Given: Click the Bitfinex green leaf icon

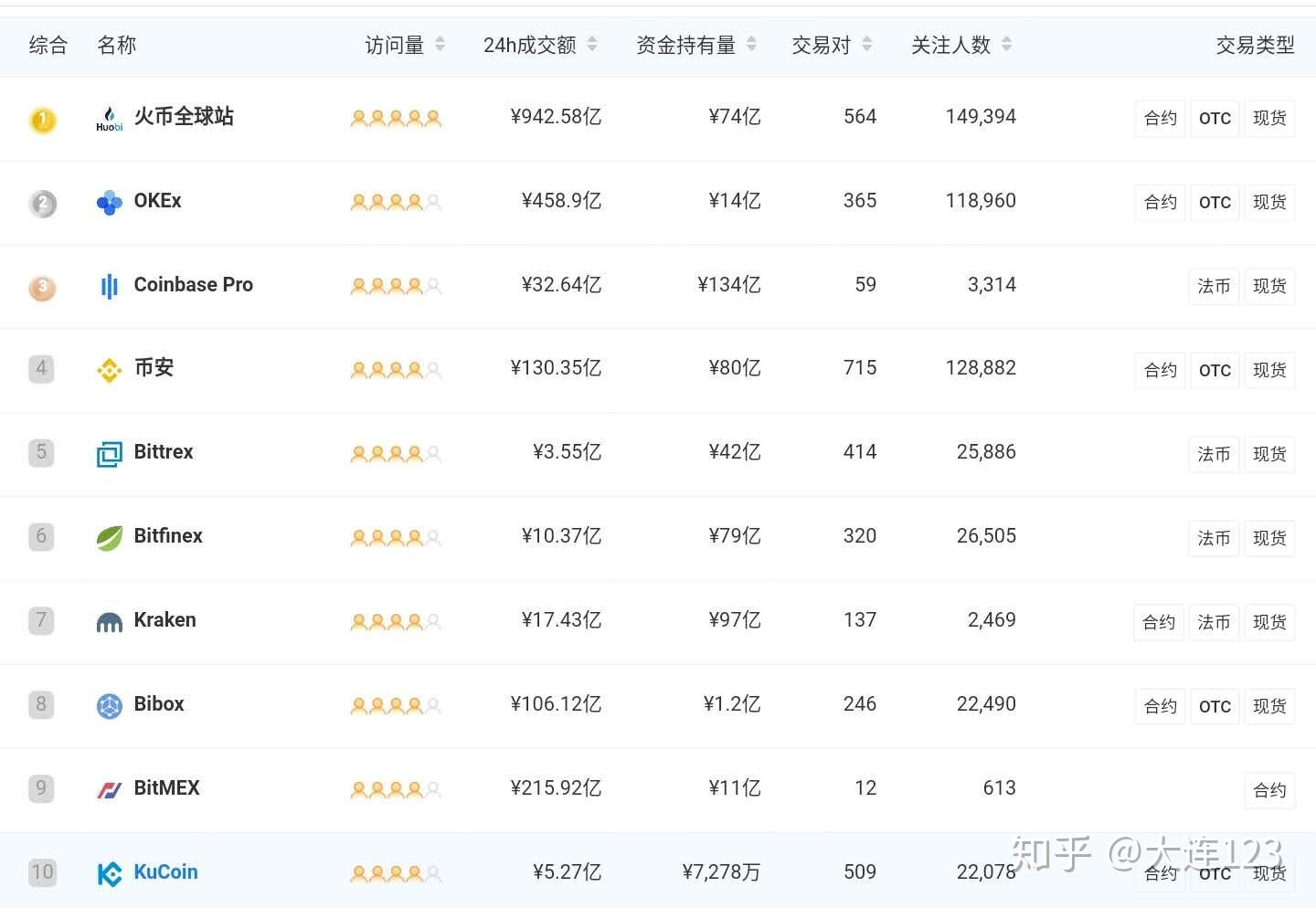Looking at the screenshot, I should pos(109,537).
